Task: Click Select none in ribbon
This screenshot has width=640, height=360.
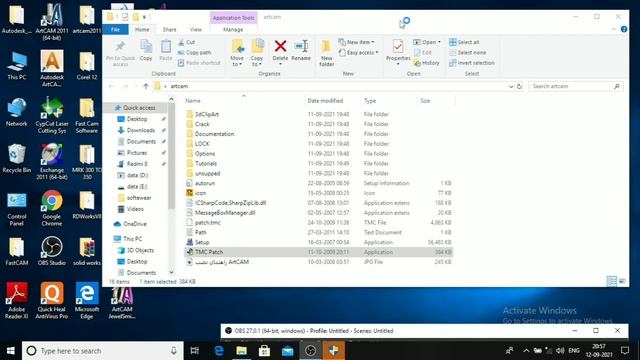Action: [467, 53]
